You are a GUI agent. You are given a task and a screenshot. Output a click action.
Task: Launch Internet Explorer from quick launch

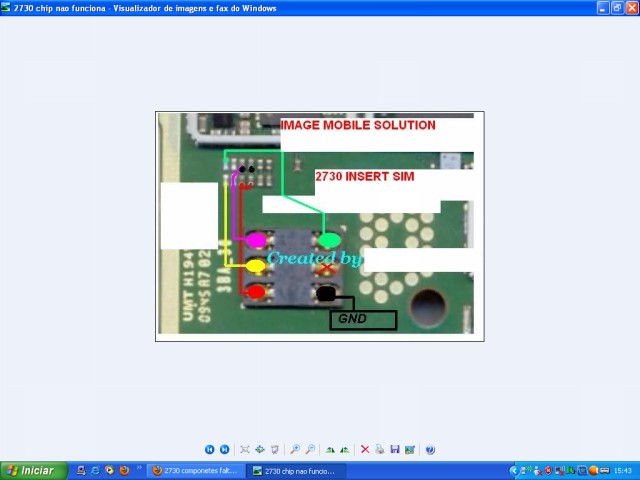tap(95, 471)
